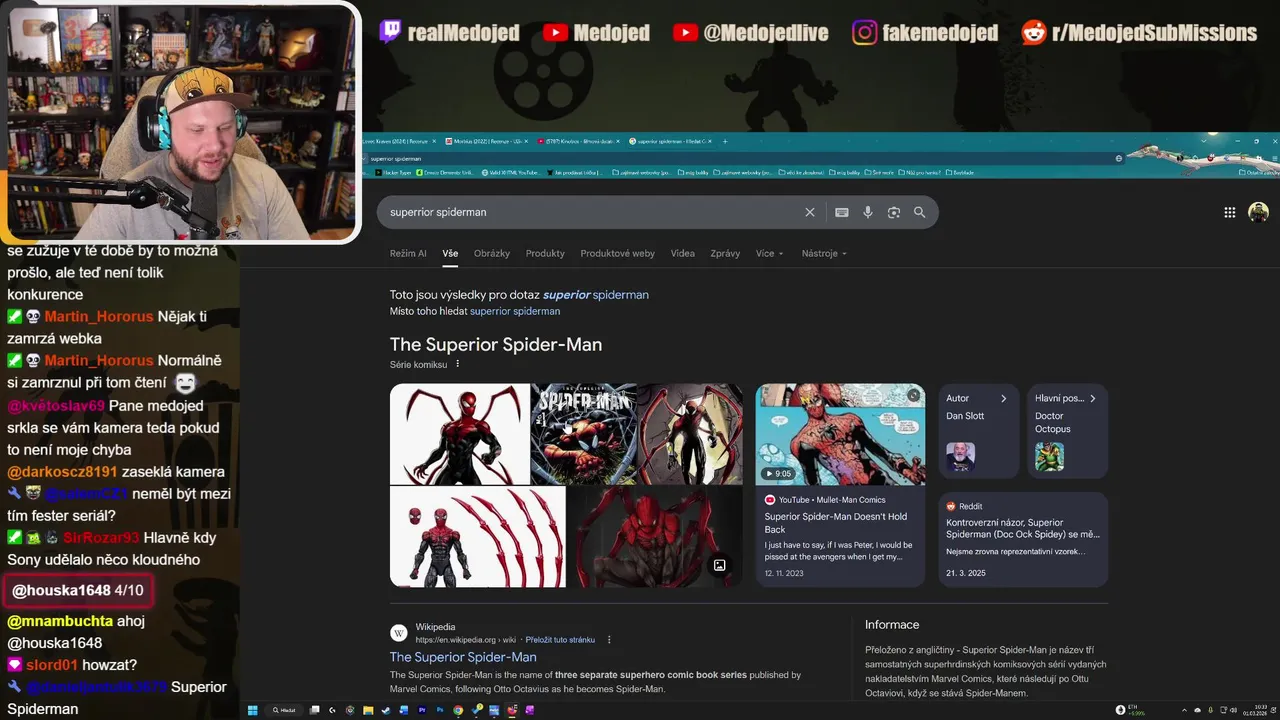This screenshot has height=720, width=1280.
Task: Open Superior Spider-Man Doesn't Hold Back video
Action: 836,523
